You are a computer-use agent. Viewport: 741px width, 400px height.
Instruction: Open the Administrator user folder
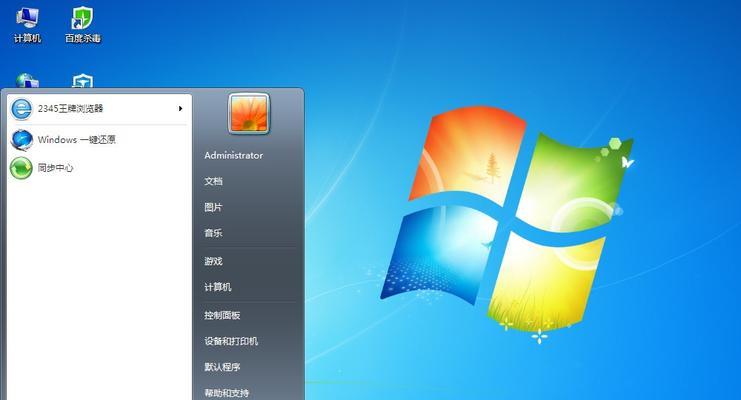(x=233, y=155)
